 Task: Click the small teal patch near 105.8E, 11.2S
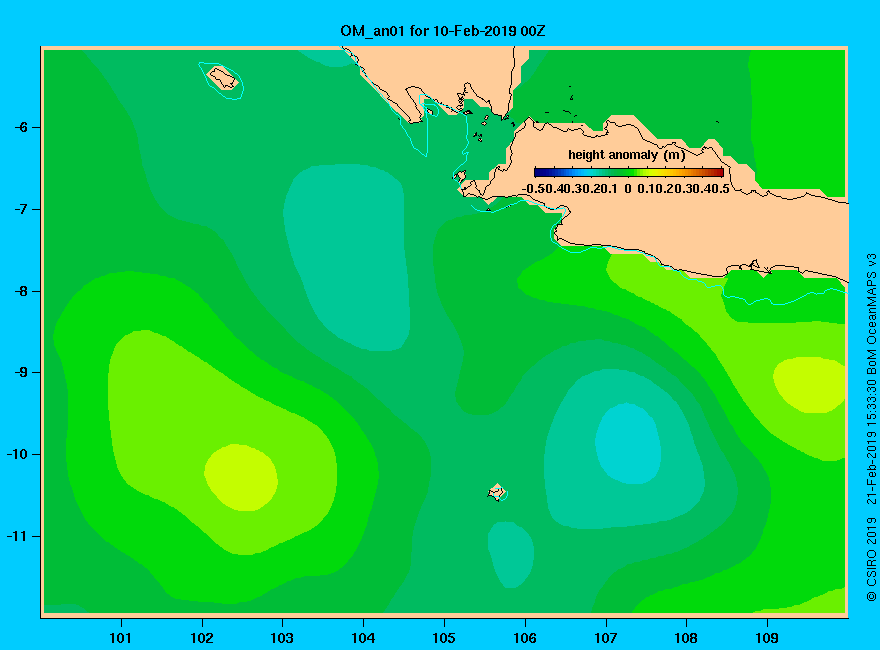(x=511, y=555)
